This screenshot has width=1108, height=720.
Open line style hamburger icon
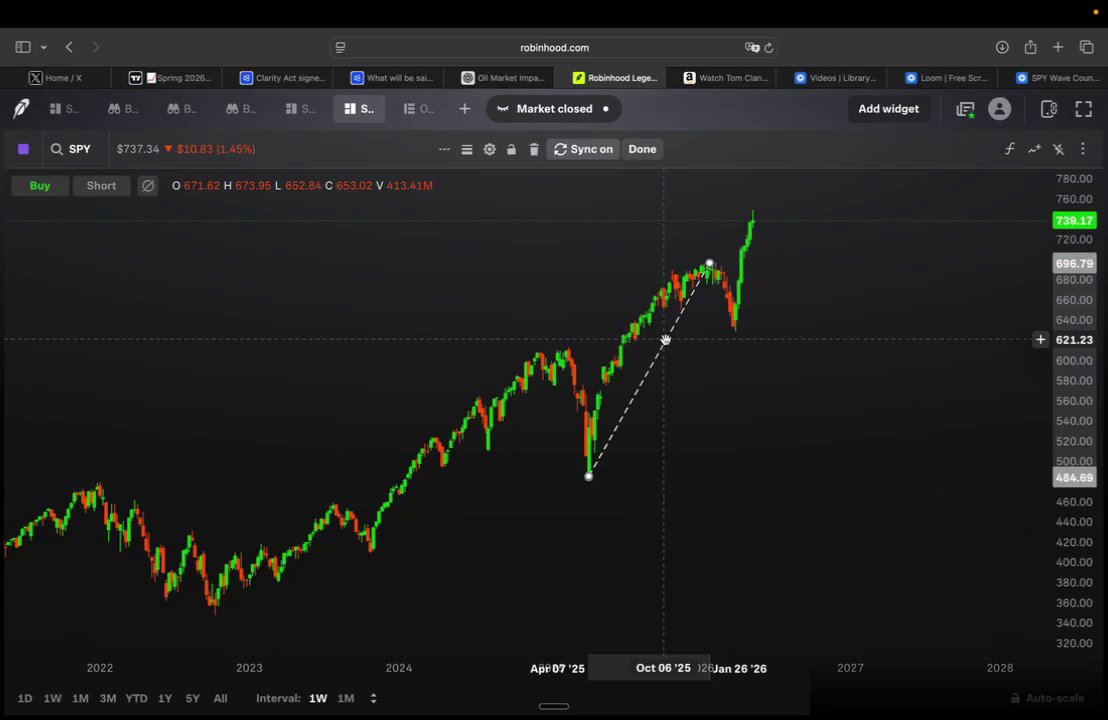pyautogui.click(x=467, y=149)
